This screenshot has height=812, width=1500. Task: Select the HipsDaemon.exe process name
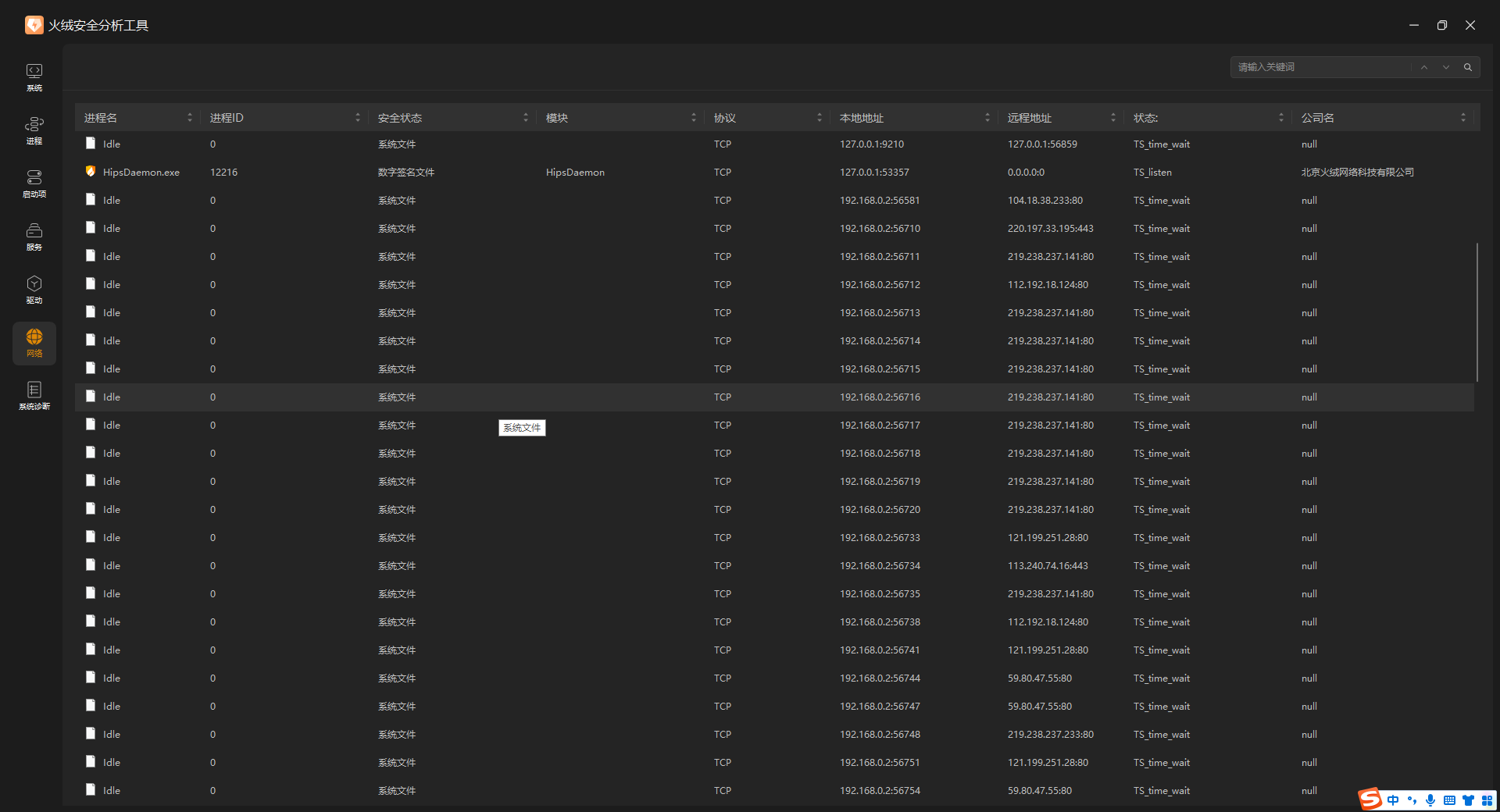tap(141, 173)
